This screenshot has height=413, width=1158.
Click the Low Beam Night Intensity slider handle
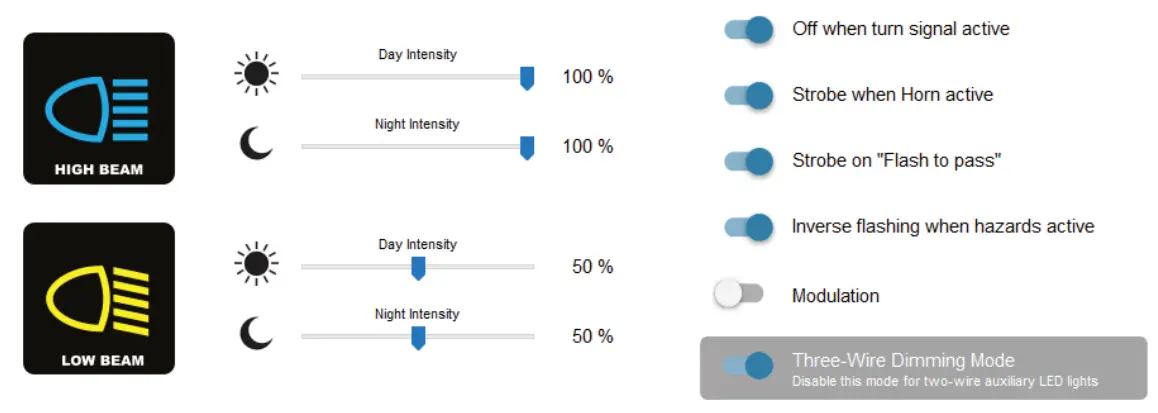tap(418, 338)
